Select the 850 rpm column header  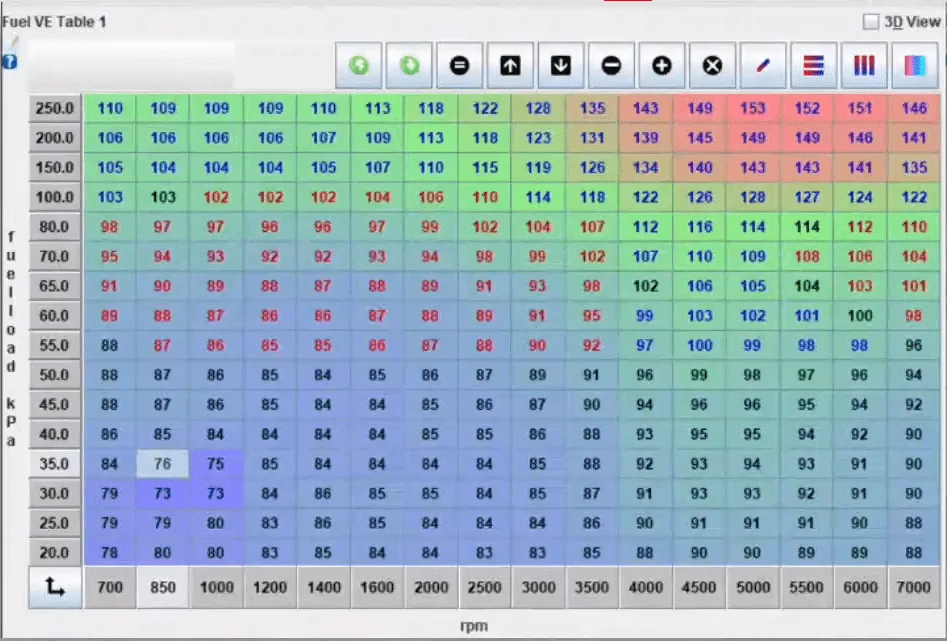click(x=163, y=588)
